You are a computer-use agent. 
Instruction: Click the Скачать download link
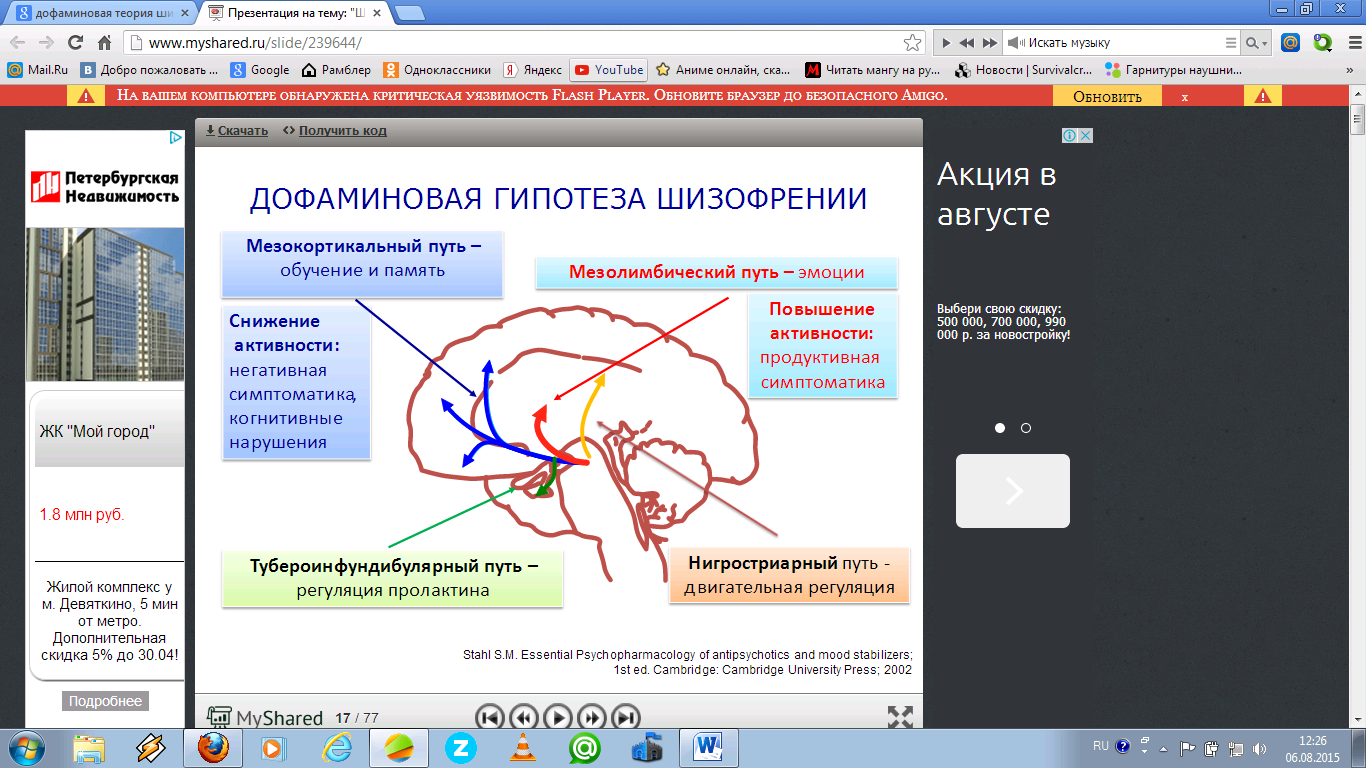coord(237,131)
